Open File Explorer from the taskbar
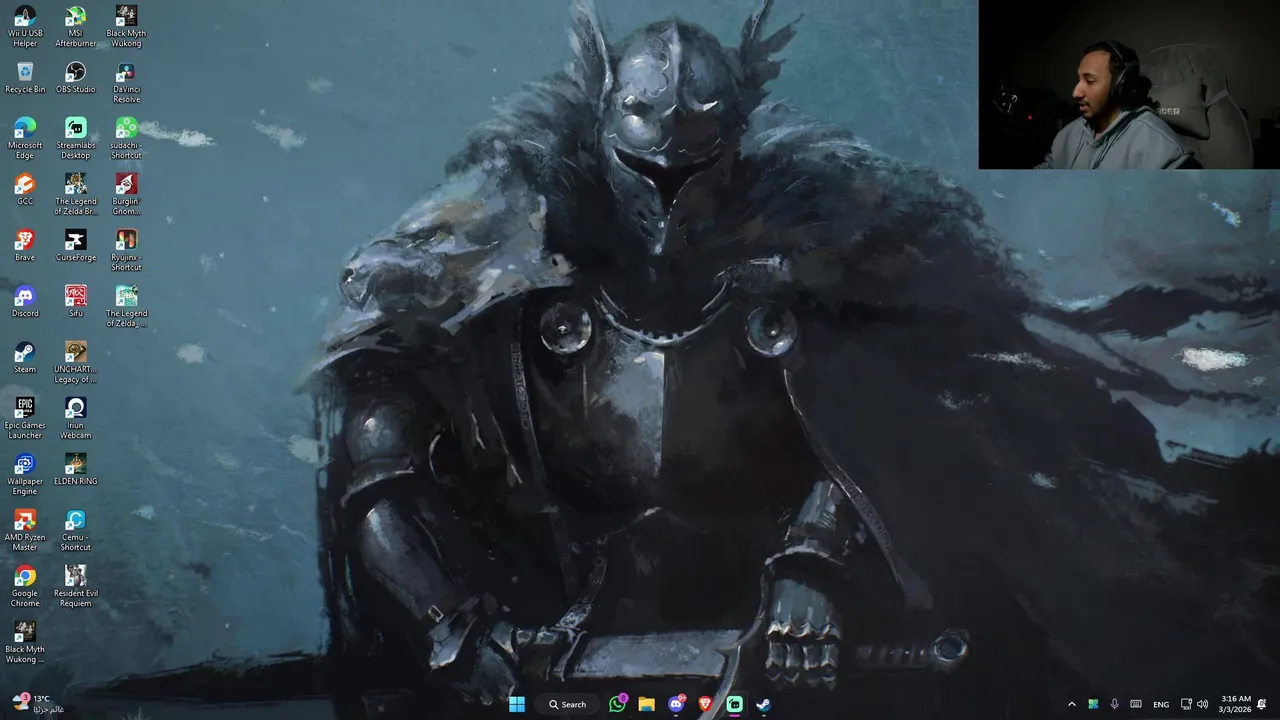The image size is (1280, 720). tap(647, 704)
